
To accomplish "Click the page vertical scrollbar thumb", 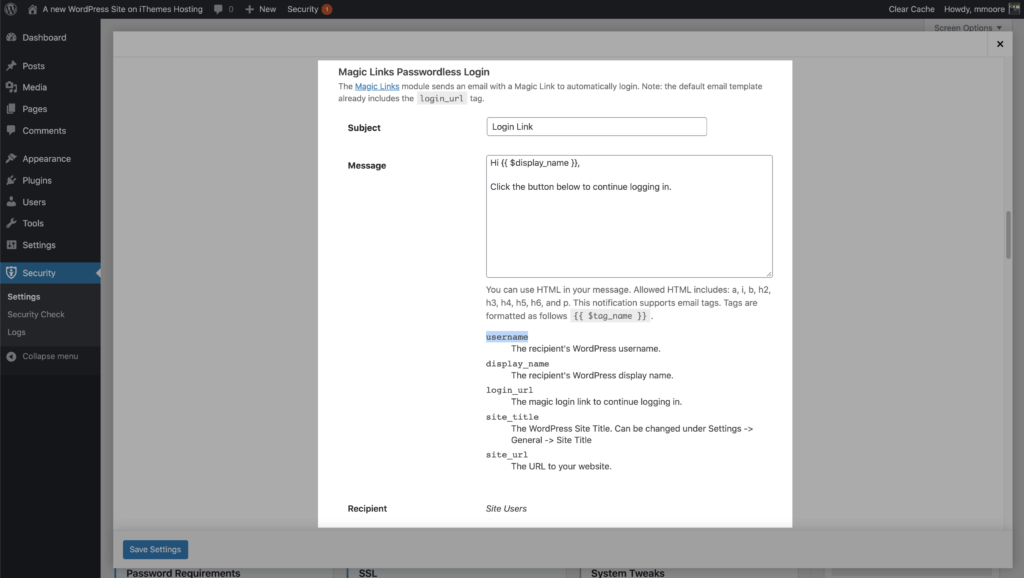I will point(1008,234).
